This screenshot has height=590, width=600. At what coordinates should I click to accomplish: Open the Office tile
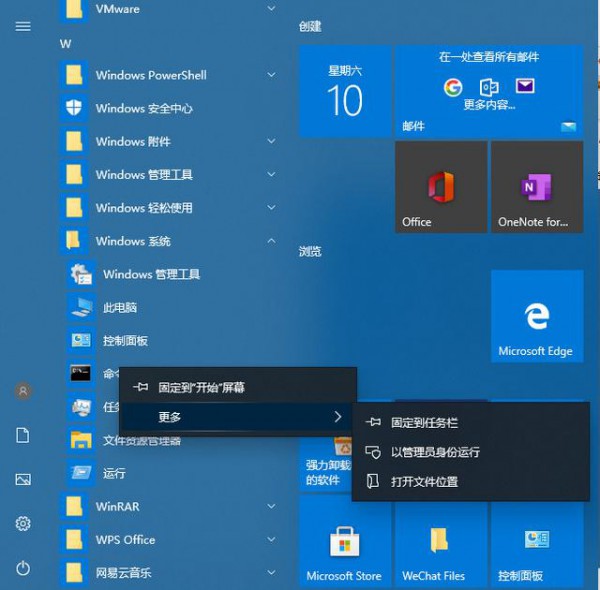coord(441,187)
